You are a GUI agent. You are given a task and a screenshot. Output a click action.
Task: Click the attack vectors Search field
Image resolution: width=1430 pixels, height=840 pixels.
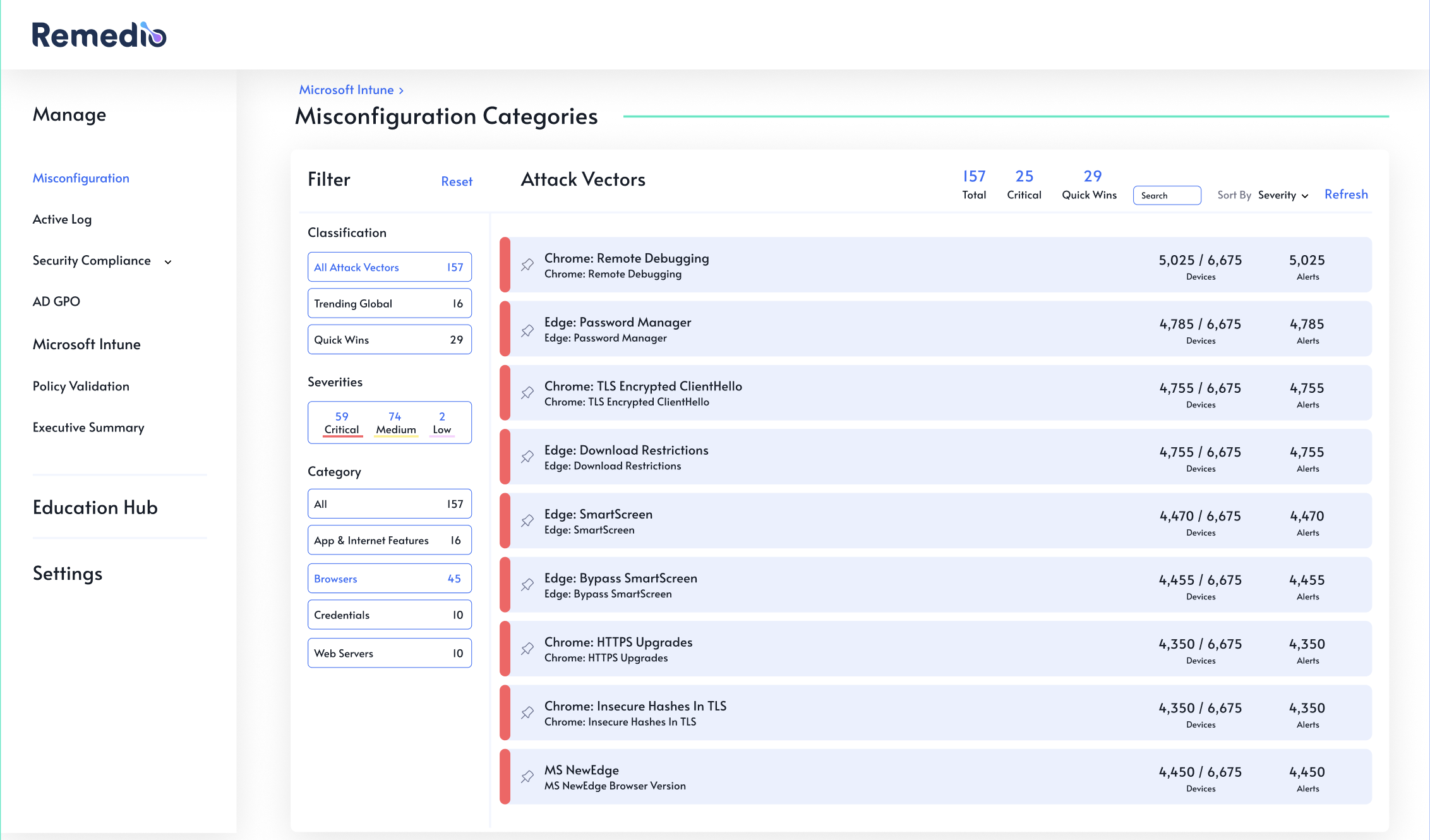[1167, 196]
